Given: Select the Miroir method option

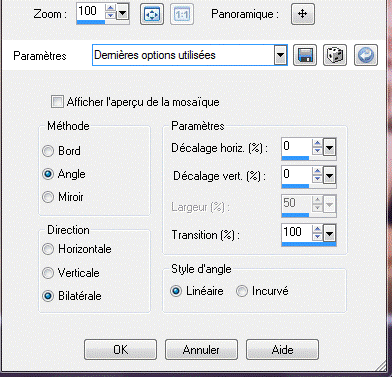Looking at the screenshot, I should click(x=48, y=197).
